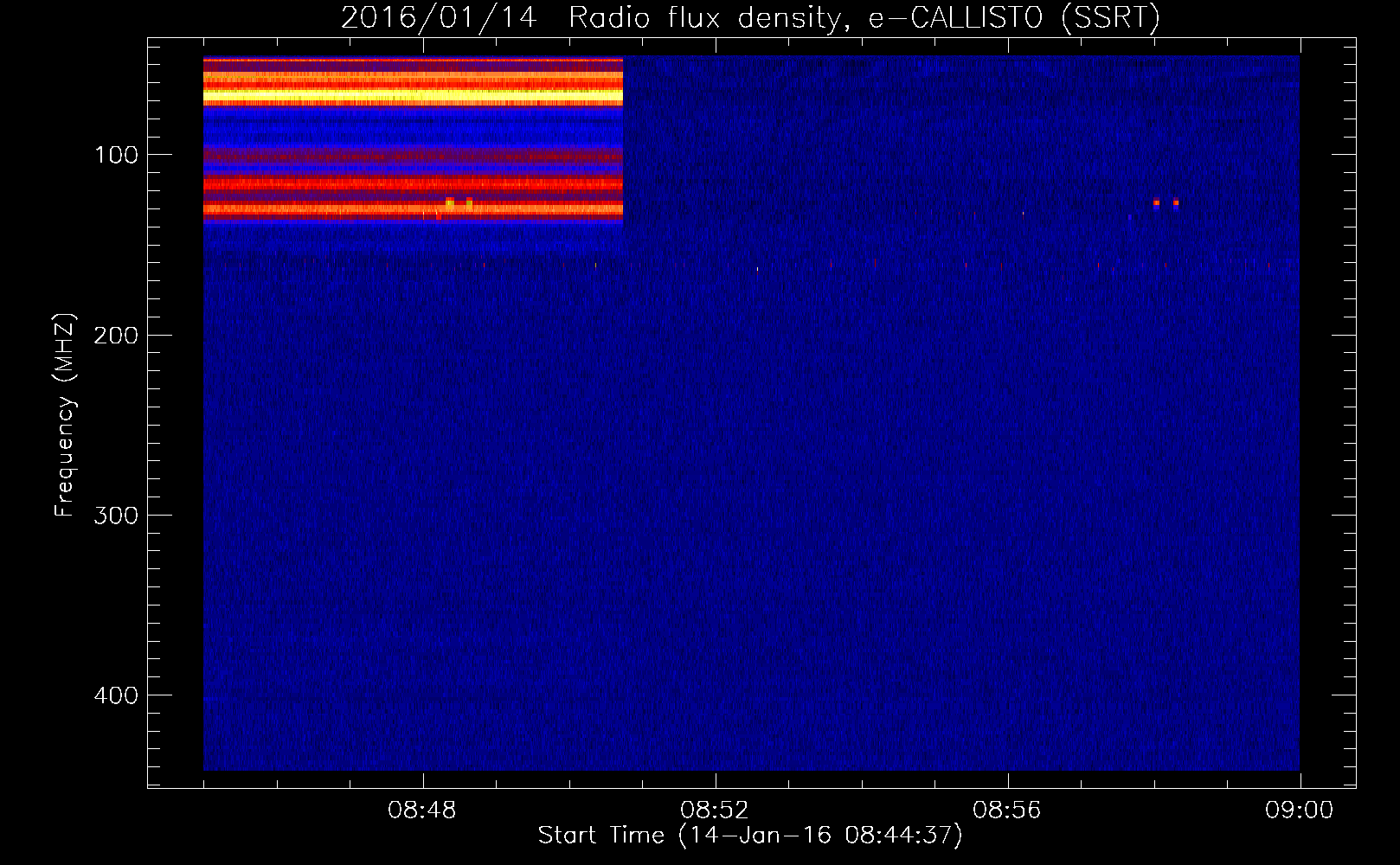
Task: Click the 'Frequency (MHZ)' axis label
Action: click(65, 415)
